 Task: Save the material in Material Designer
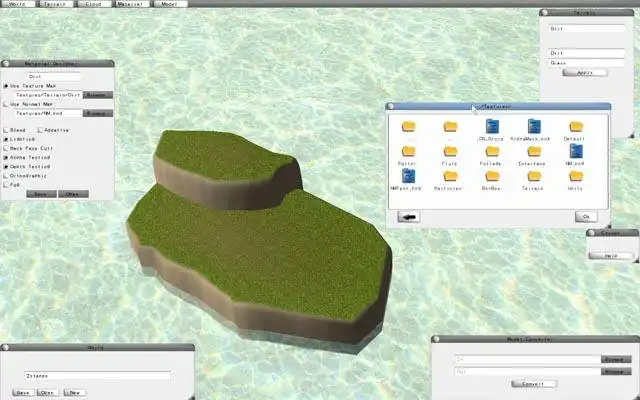(41, 194)
